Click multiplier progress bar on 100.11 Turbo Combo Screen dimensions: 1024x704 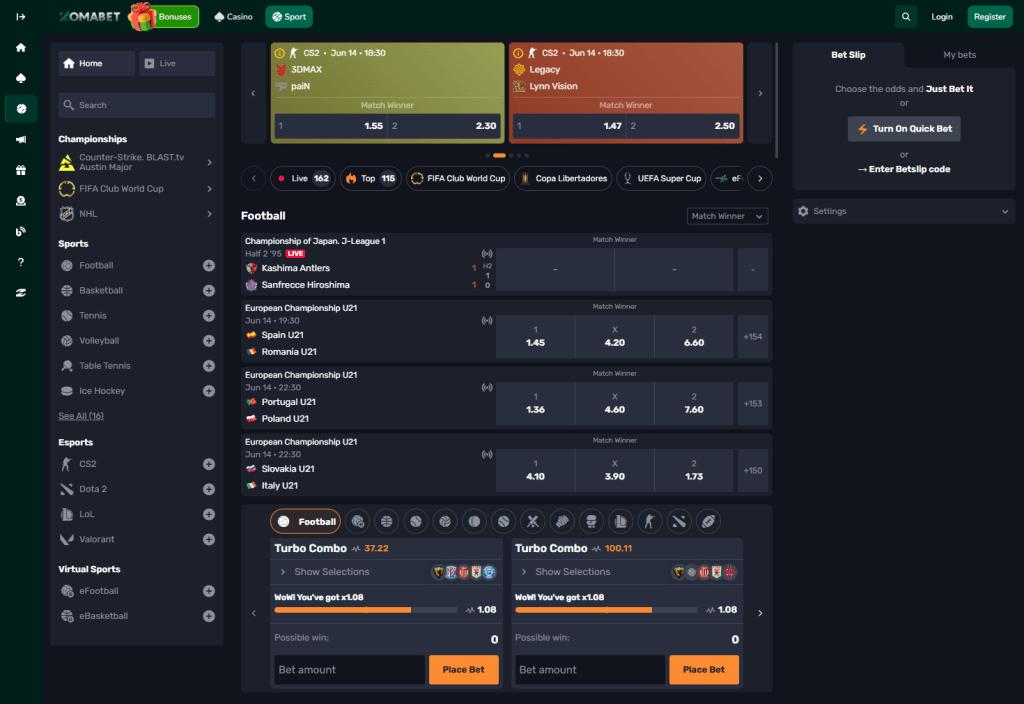[x=606, y=610]
